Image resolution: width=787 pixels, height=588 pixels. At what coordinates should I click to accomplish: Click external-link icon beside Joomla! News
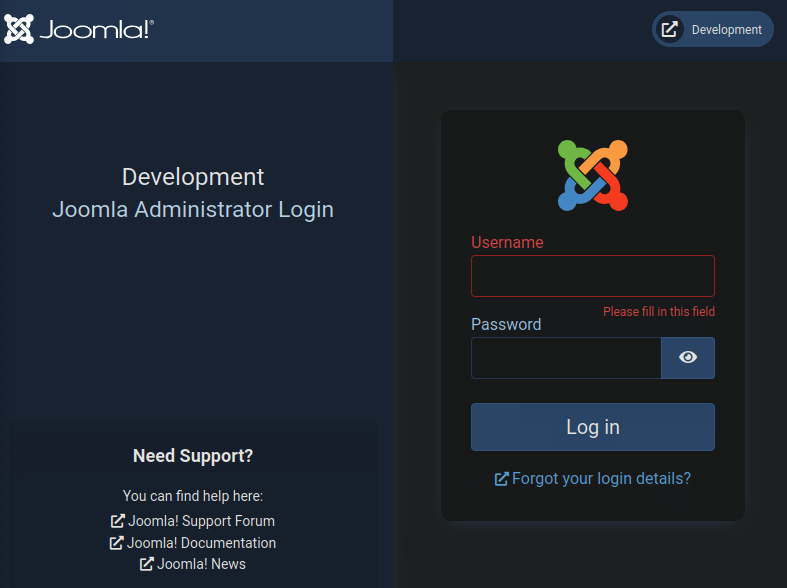[147, 564]
